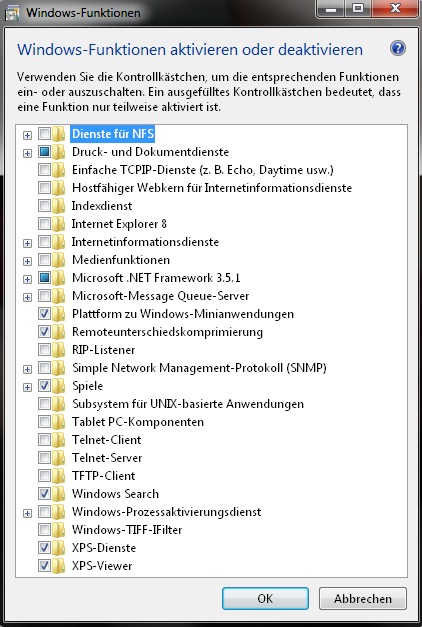Click folder icon beside Windows Search

pyautogui.click(x=58, y=493)
